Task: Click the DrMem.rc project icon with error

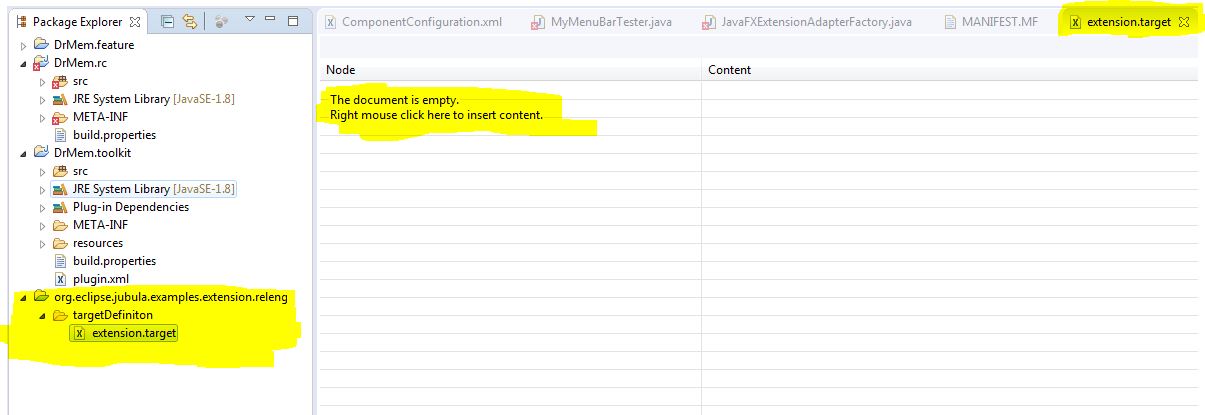Action: tap(41, 63)
